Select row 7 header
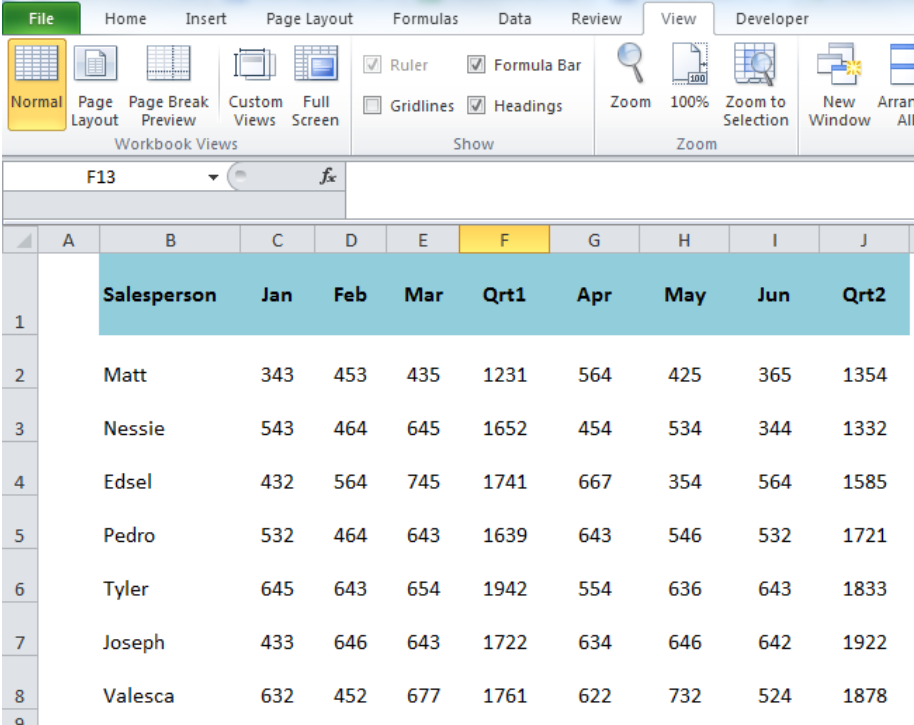This screenshot has height=725, width=914. tap(20, 629)
